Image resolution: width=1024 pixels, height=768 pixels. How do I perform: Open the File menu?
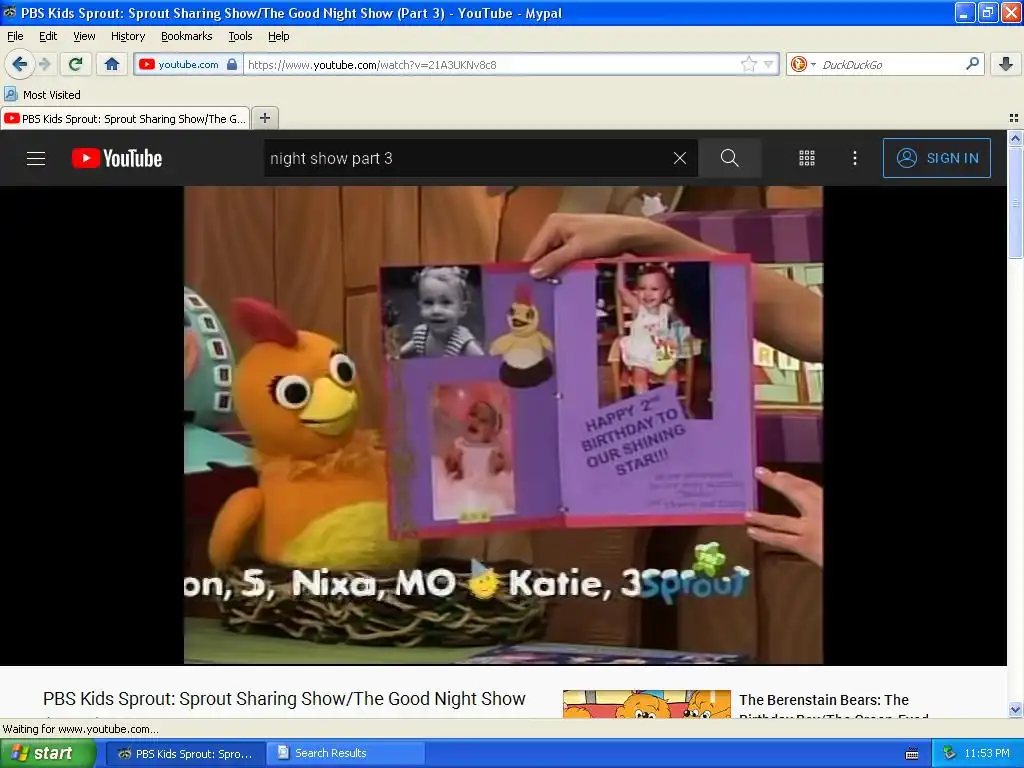(15, 36)
